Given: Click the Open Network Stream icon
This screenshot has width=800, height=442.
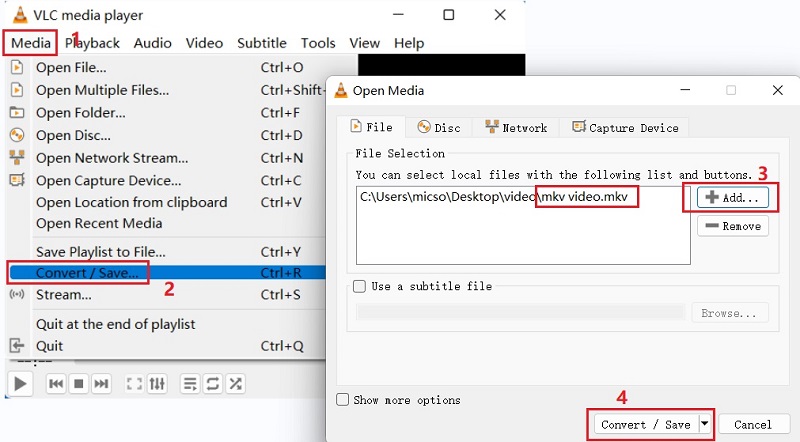Looking at the screenshot, I should (x=17, y=157).
